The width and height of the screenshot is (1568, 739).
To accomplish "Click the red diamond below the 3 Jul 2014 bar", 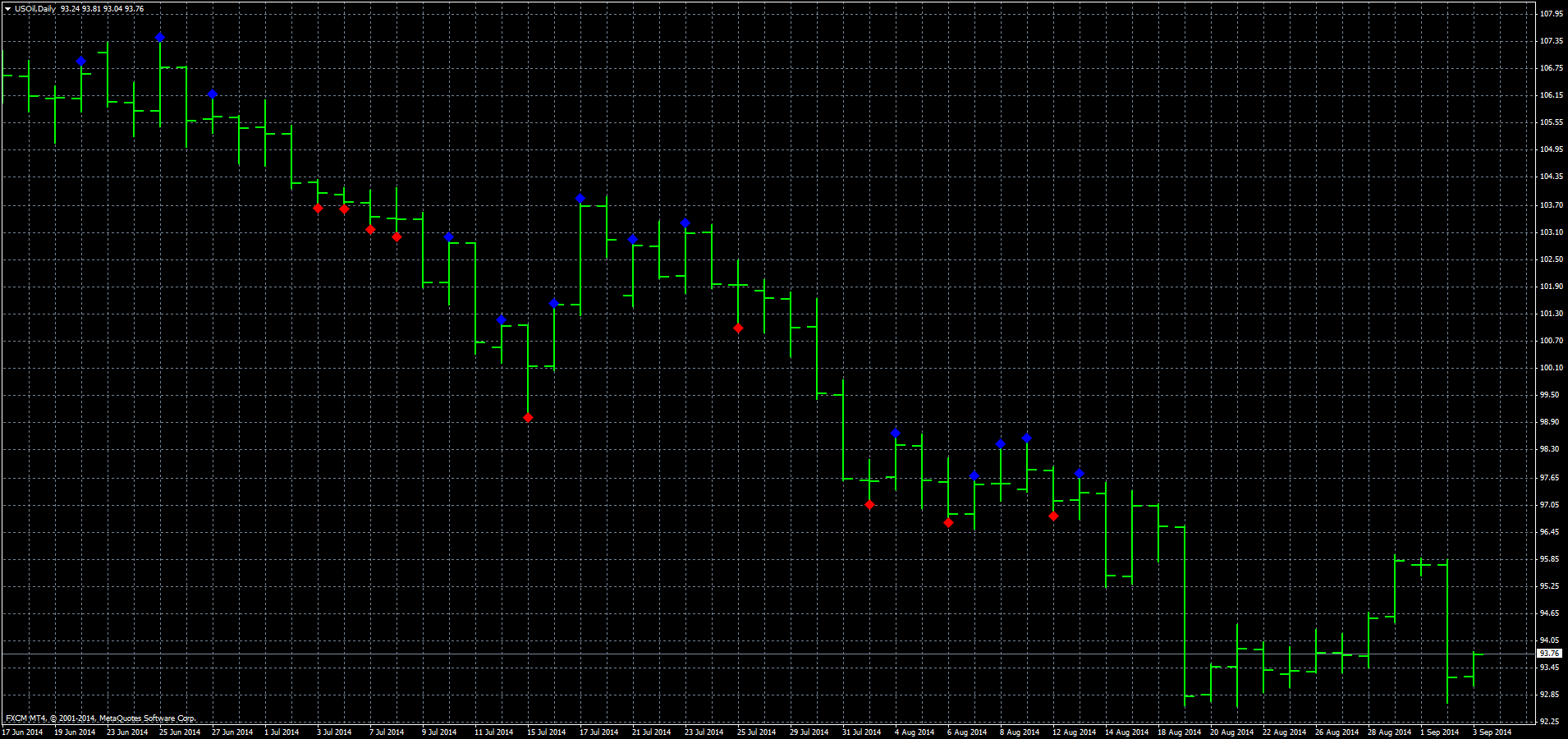I will pyautogui.click(x=318, y=209).
